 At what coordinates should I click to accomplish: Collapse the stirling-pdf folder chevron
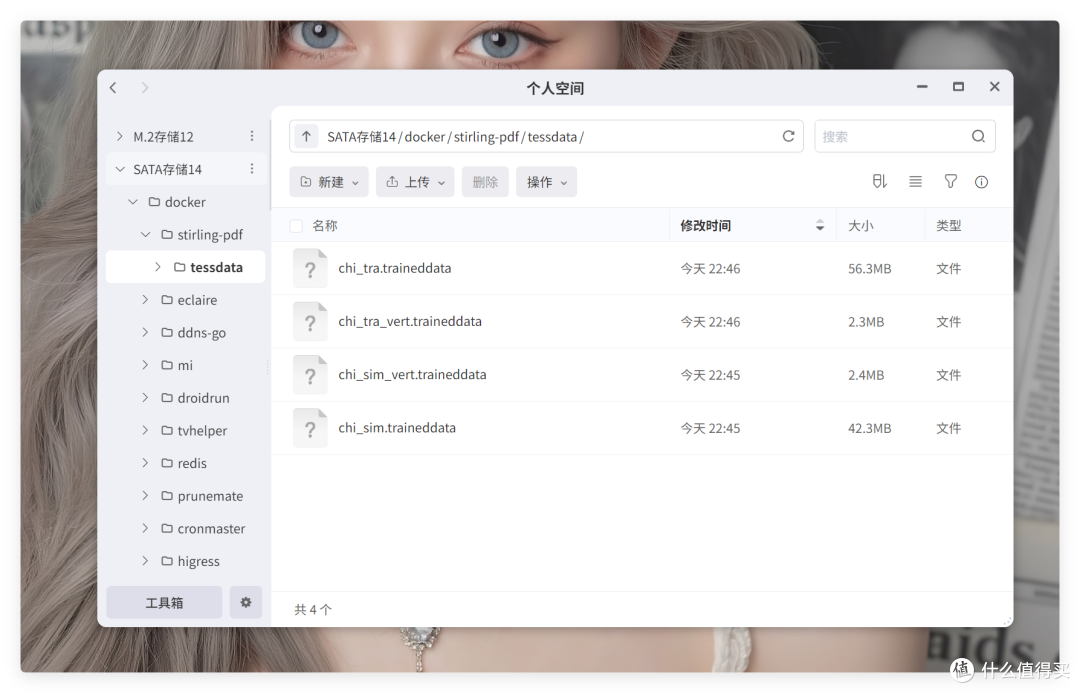tap(145, 234)
